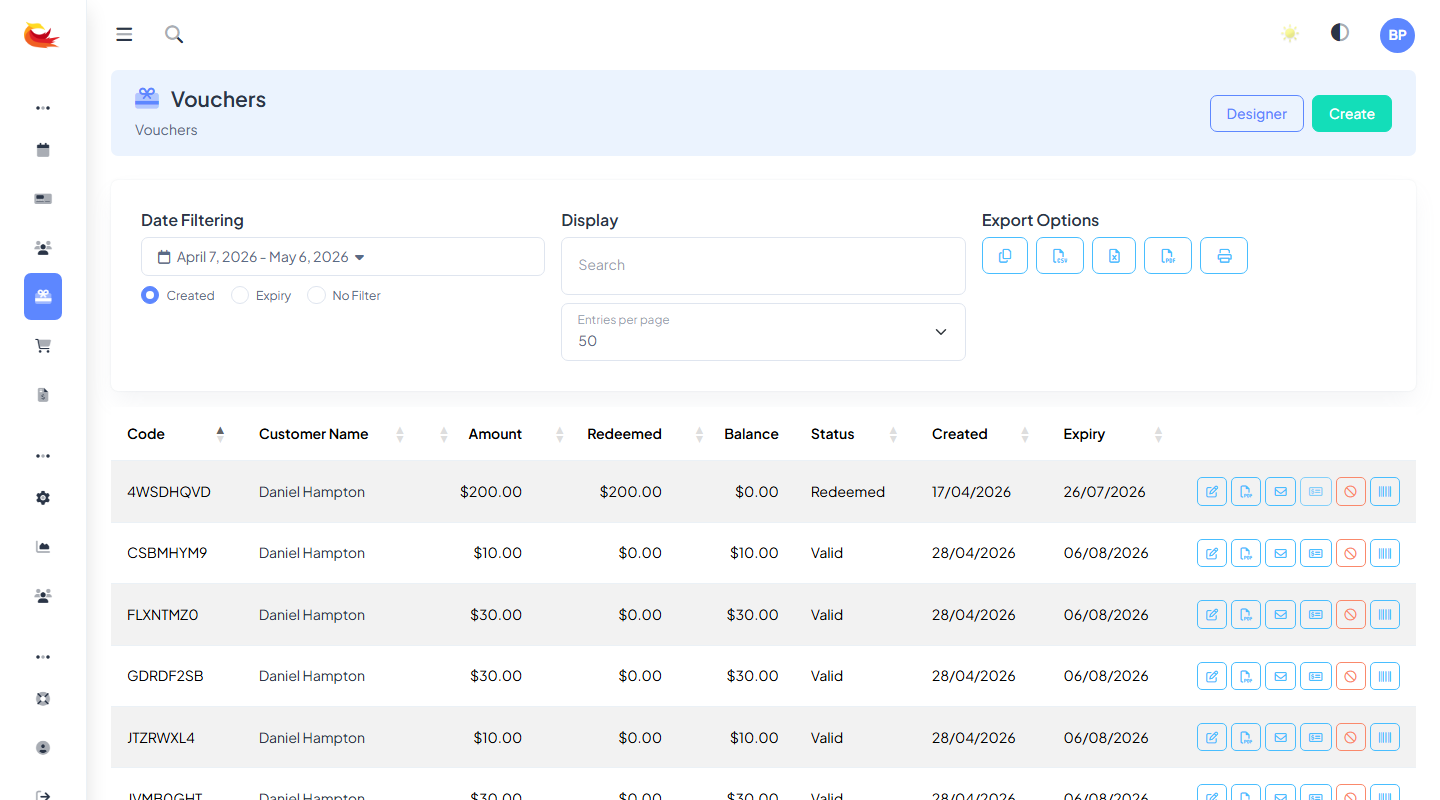The image size is (1440, 800).
Task: Export vouchers to Excel spreadsheet
Action: pyautogui.click(x=1114, y=256)
